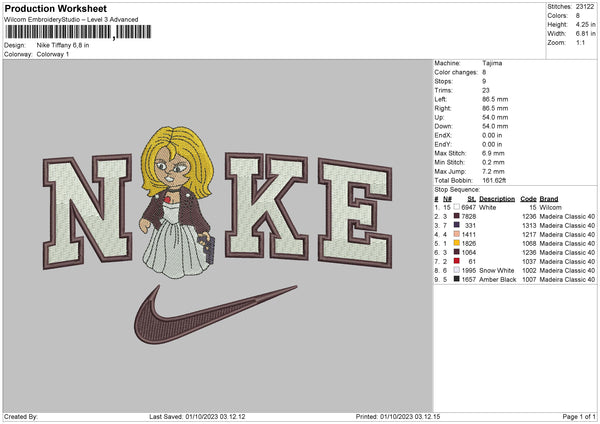The height and width of the screenshot is (424, 600).
Task: Click the red swatch for thread 61
Action: click(457, 261)
